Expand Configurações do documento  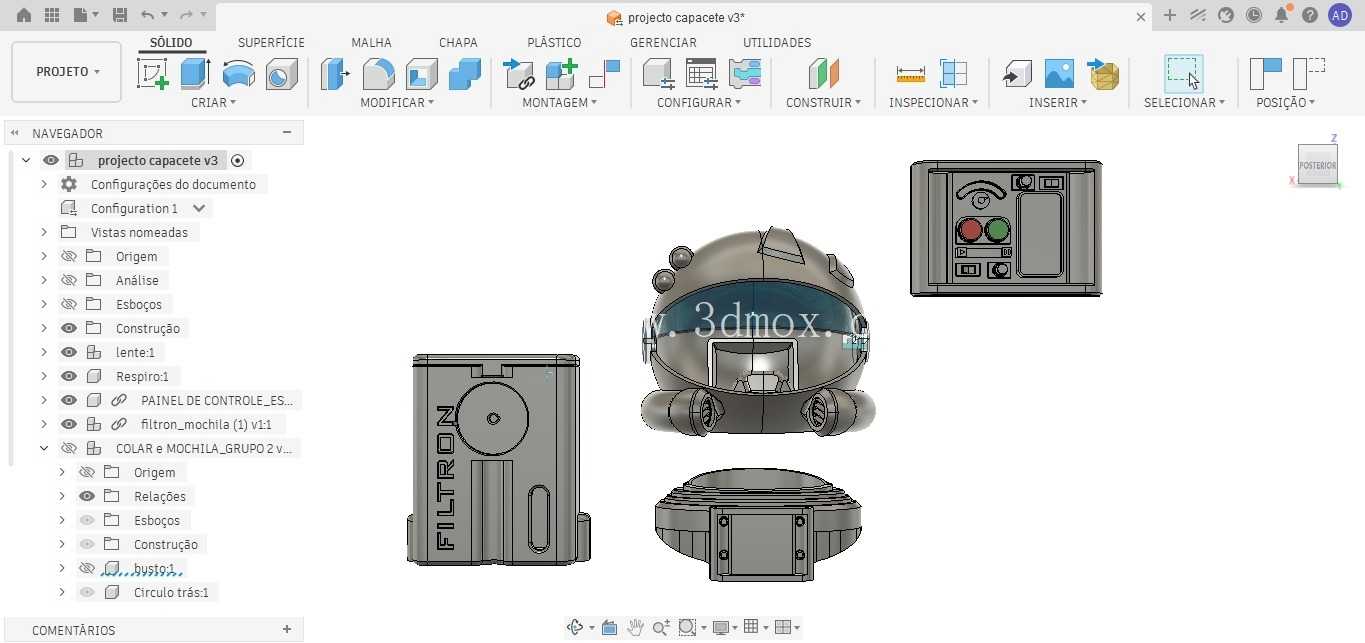coord(44,184)
